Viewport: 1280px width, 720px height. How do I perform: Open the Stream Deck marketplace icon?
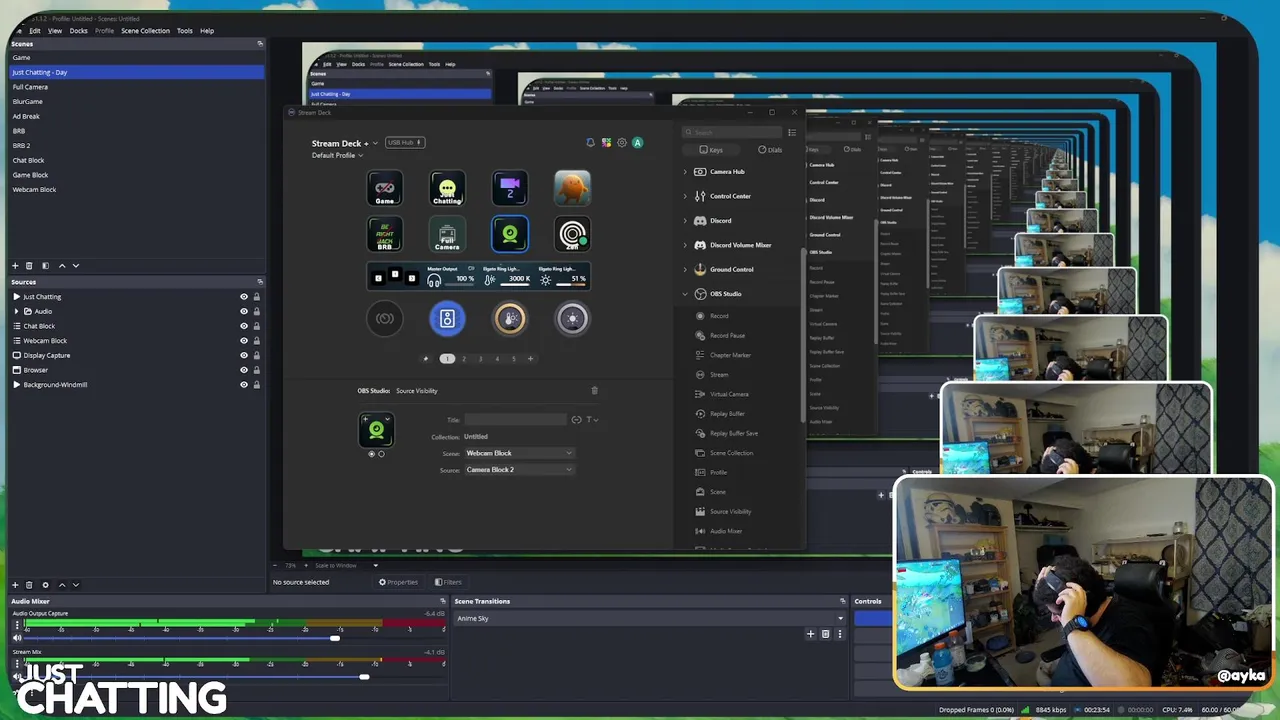click(x=606, y=143)
